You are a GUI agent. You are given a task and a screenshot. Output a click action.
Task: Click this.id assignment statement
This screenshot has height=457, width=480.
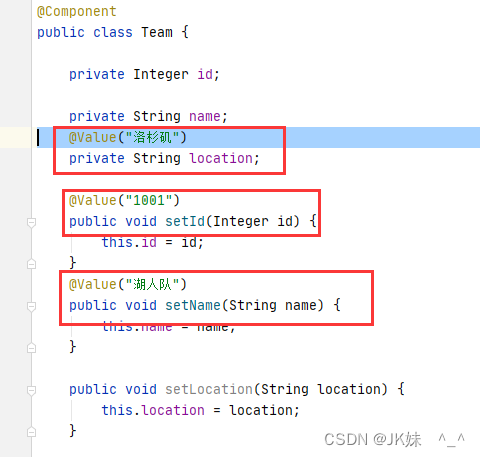pyautogui.click(x=153, y=242)
